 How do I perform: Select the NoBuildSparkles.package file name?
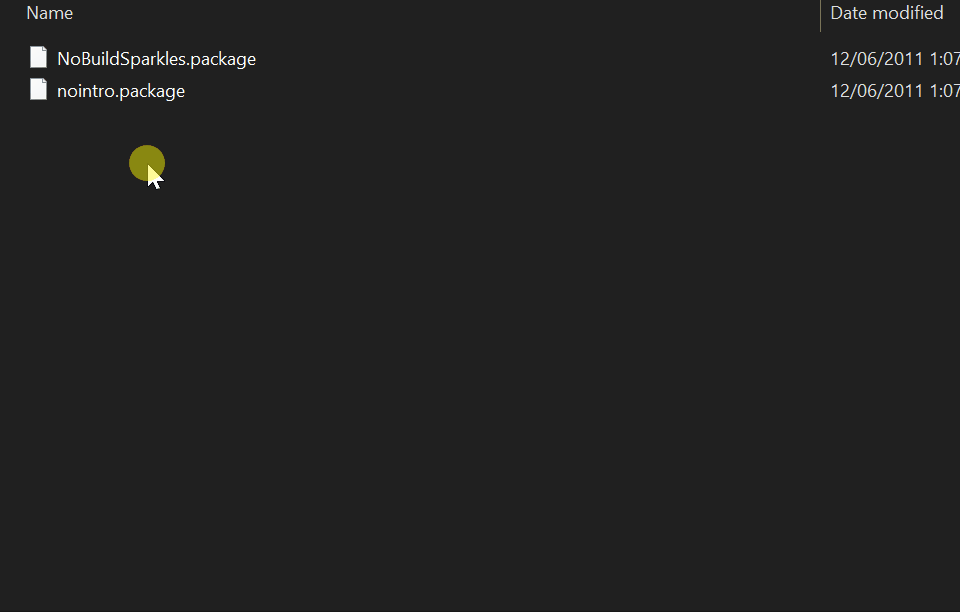[156, 59]
